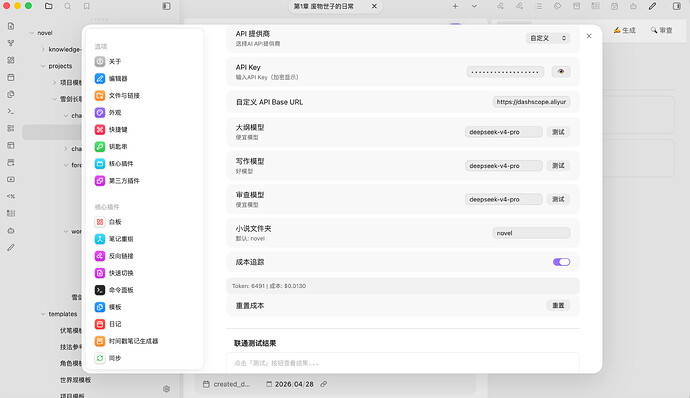Screen dimensions: 690x398
Task: Close the 第1章 tab with its X
Action: (x=374, y=6)
